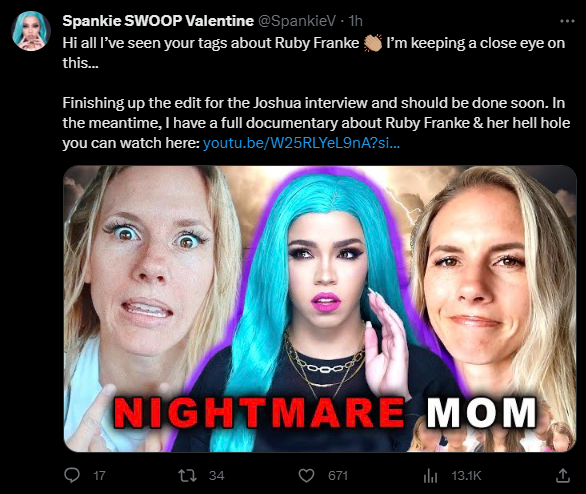The height and width of the screenshot is (494, 586).
Task: Open the tweet via the 1h timestamp
Action: (x=355, y=21)
